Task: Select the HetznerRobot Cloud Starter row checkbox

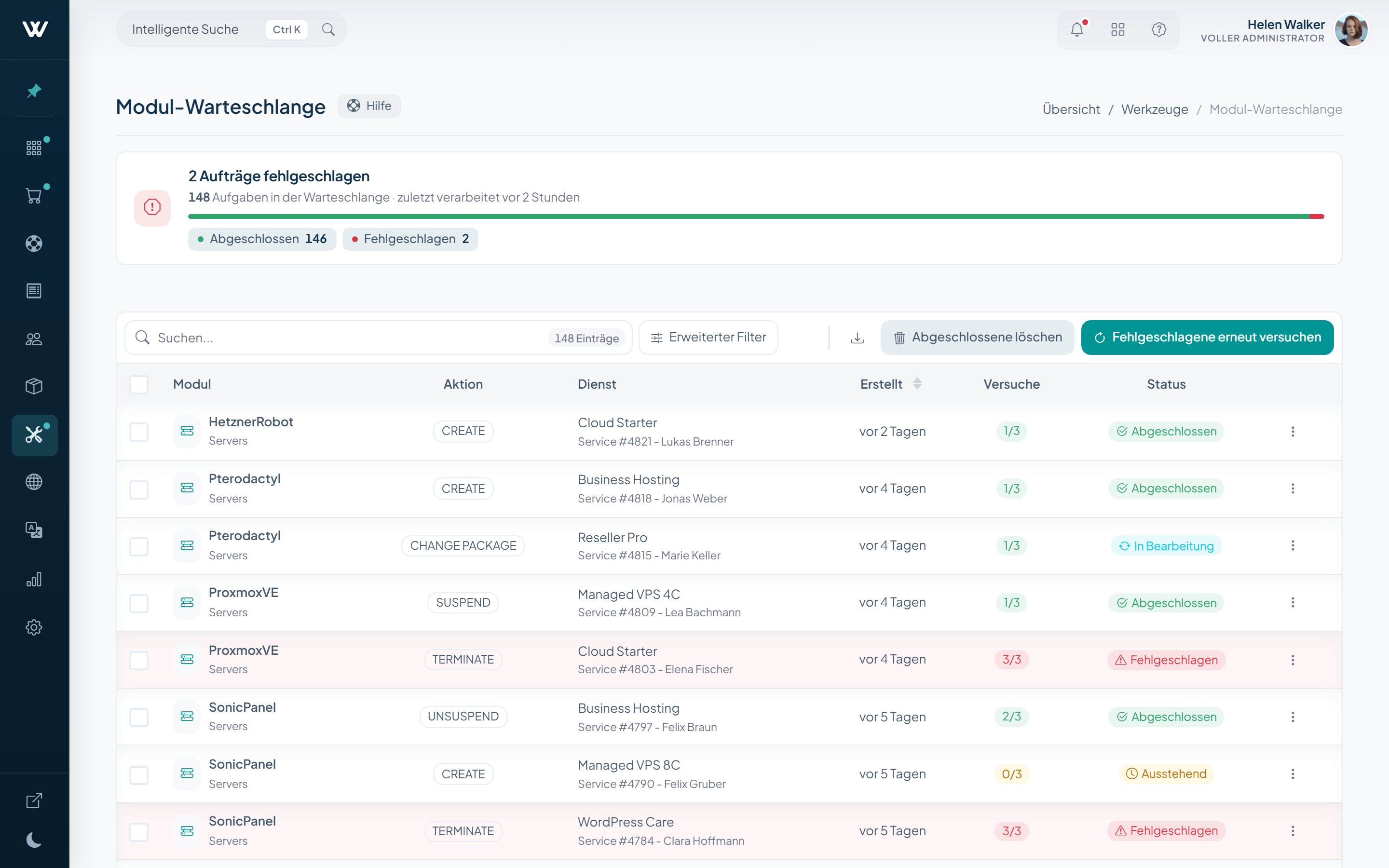Action: (x=139, y=432)
